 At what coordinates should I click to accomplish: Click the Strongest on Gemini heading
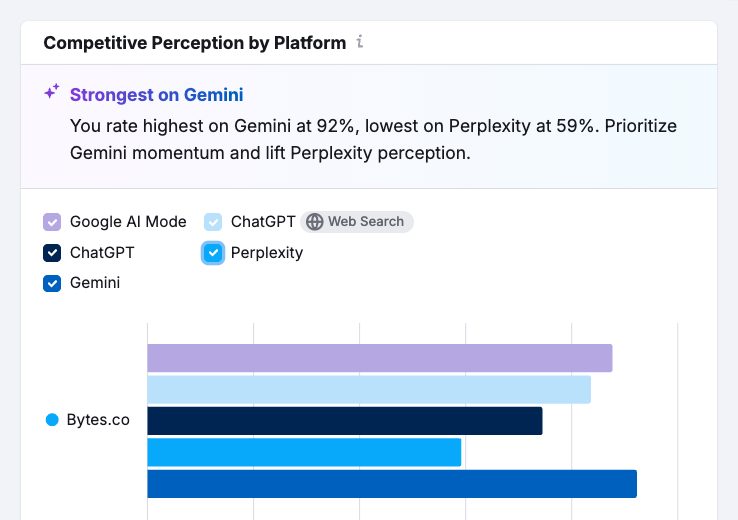point(156,95)
